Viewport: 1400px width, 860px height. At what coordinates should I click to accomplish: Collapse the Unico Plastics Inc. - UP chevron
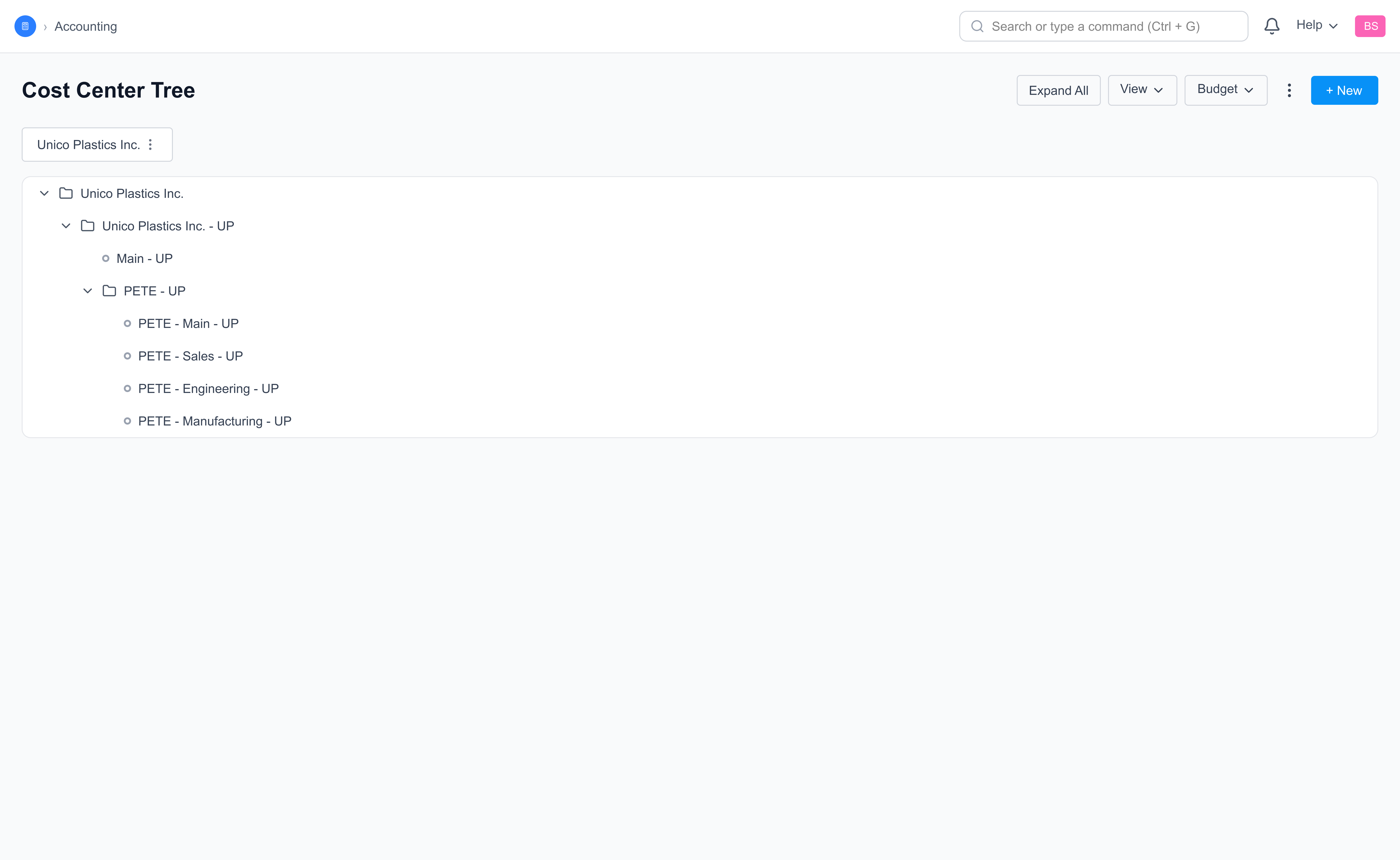click(66, 226)
